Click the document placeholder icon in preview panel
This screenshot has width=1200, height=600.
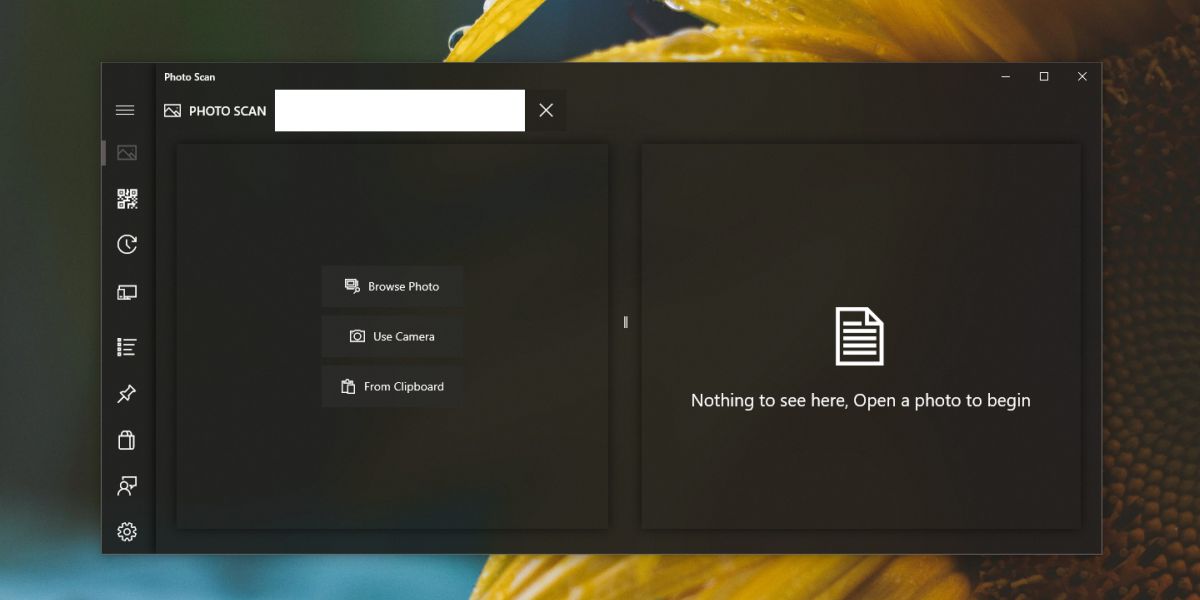[x=860, y=337]
